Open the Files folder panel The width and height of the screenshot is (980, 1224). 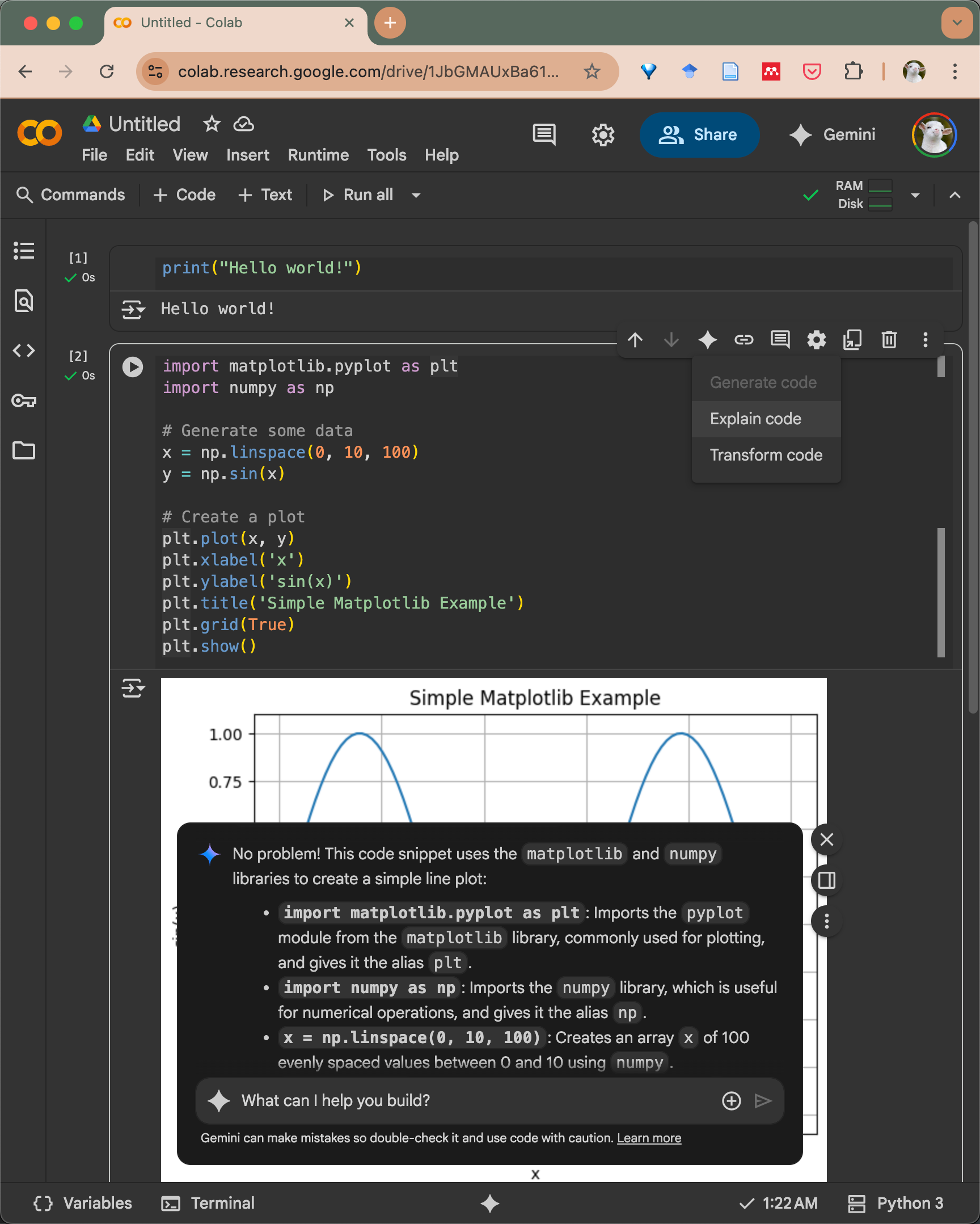(x=23, y=451)
